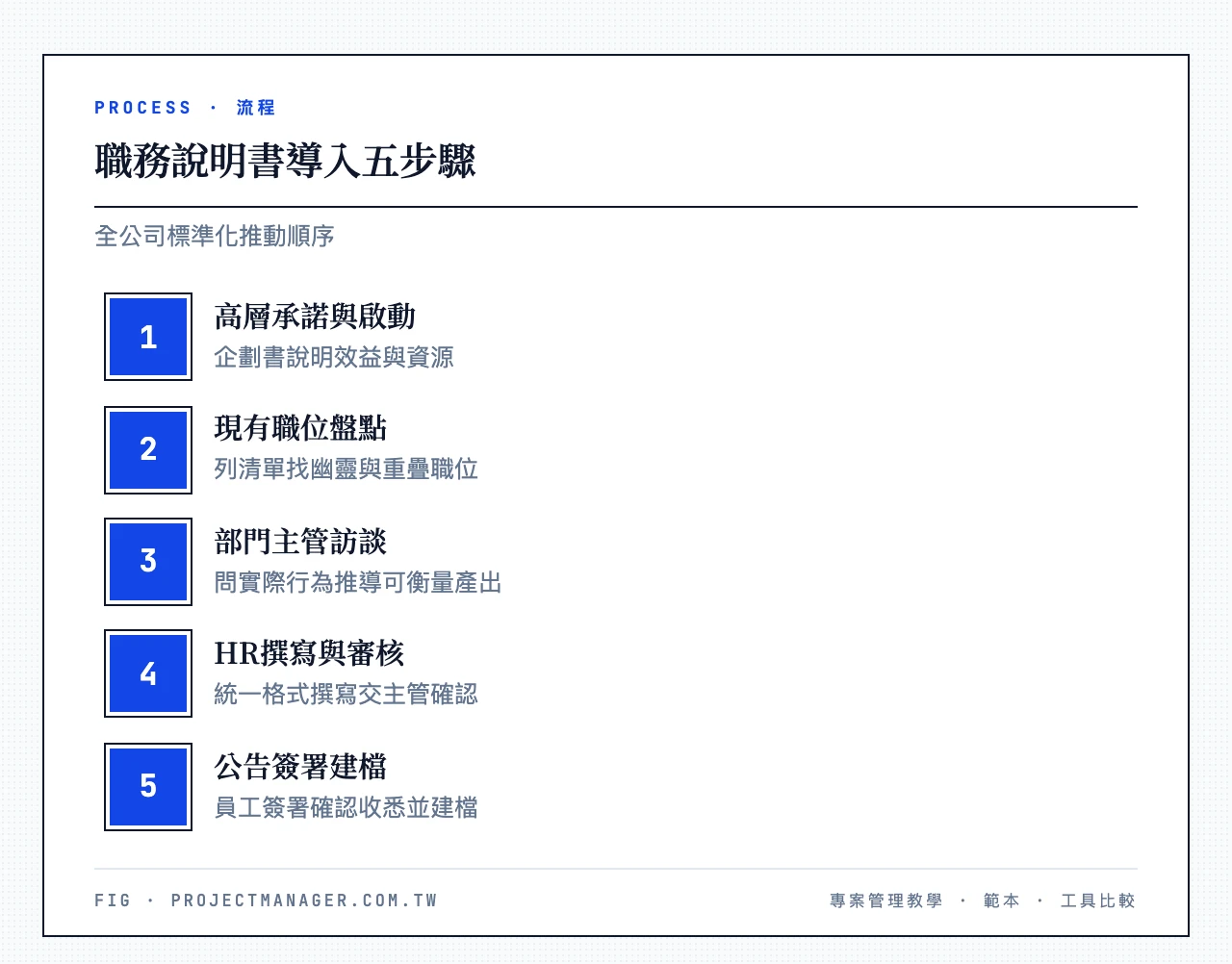This screenshot has width=1232, height=964.
Task: Click the footer tag 工具比較
Action: (1098, 901)
